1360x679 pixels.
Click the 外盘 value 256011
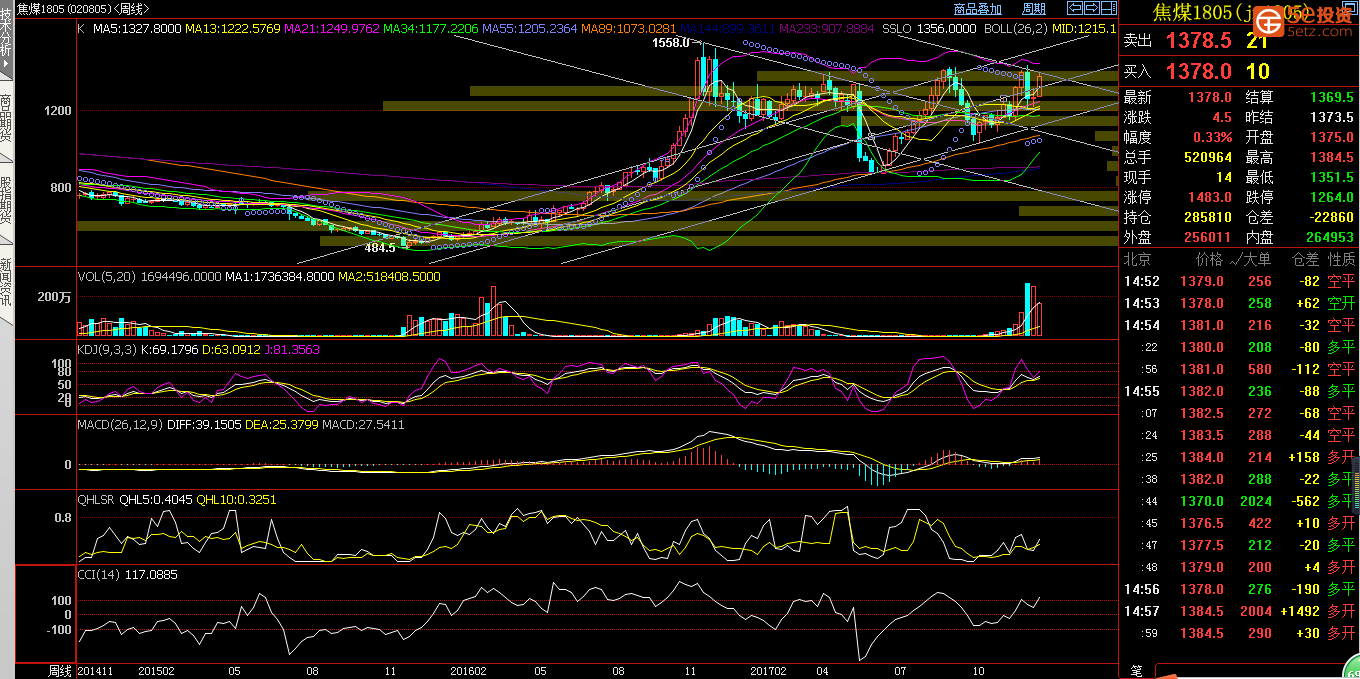(1207, 237)
